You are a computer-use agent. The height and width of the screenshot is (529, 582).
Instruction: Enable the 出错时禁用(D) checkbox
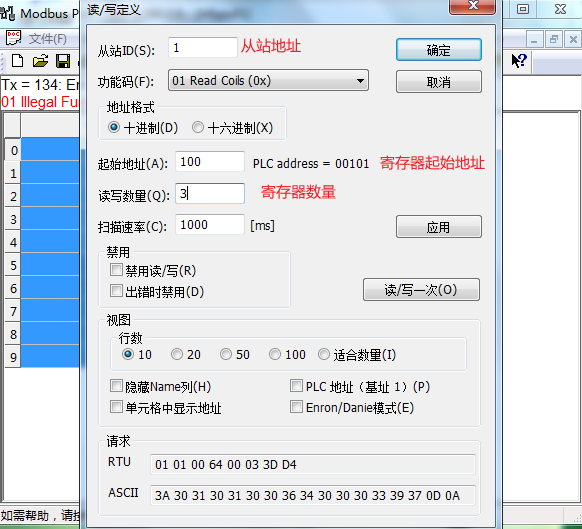(x=116, y=291)
